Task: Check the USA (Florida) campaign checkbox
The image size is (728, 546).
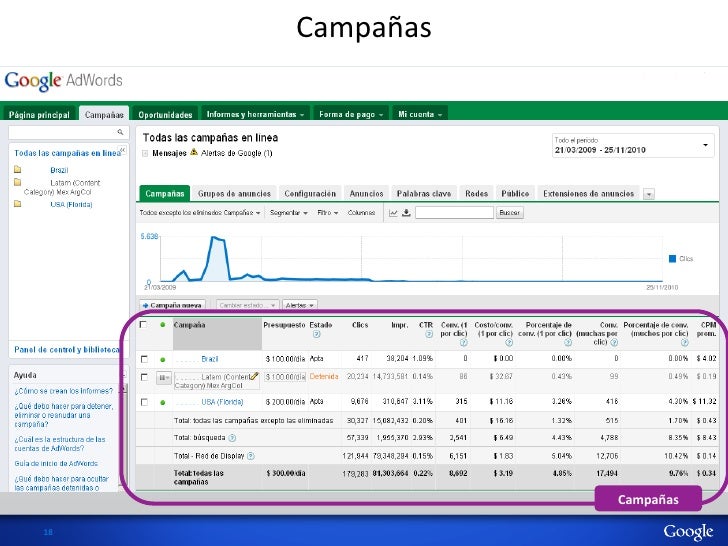Action: point(144,402)
